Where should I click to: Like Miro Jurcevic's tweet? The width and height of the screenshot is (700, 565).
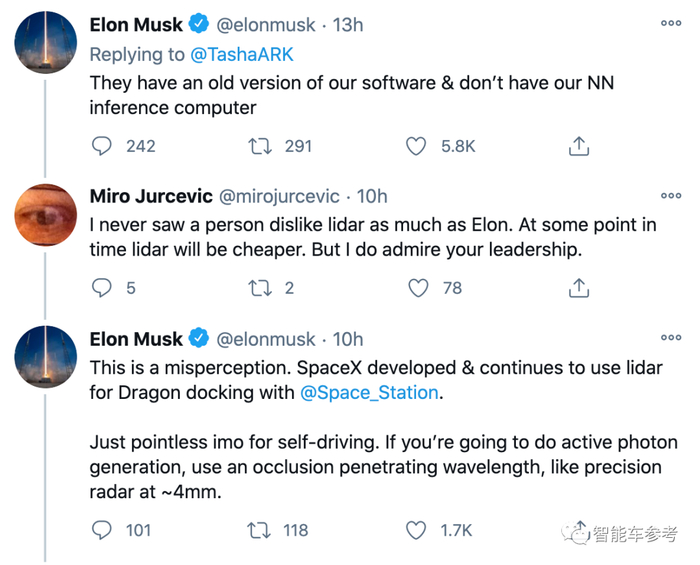418,288
